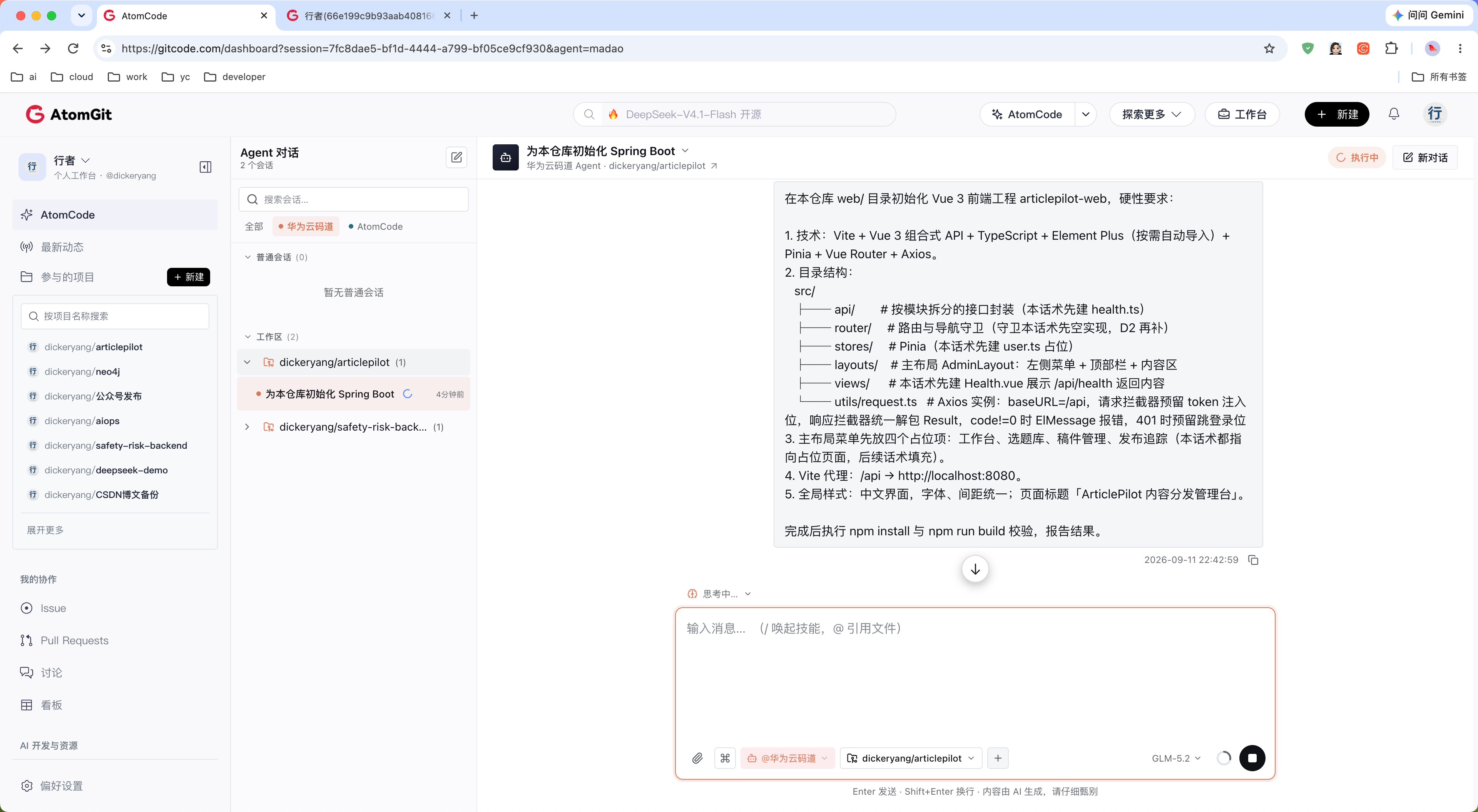The height and width of the screenshot is (812, 1478).
Task: Stop the running agent execution
Action: [1252, 758]
